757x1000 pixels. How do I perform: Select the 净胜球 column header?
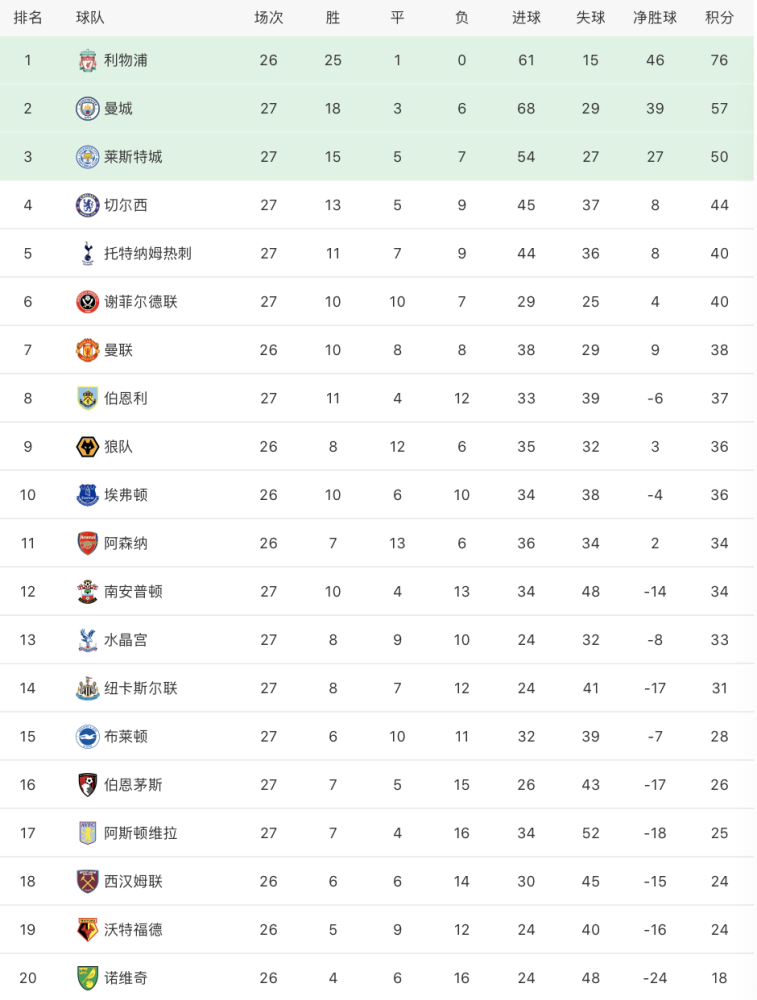point(655,18)
